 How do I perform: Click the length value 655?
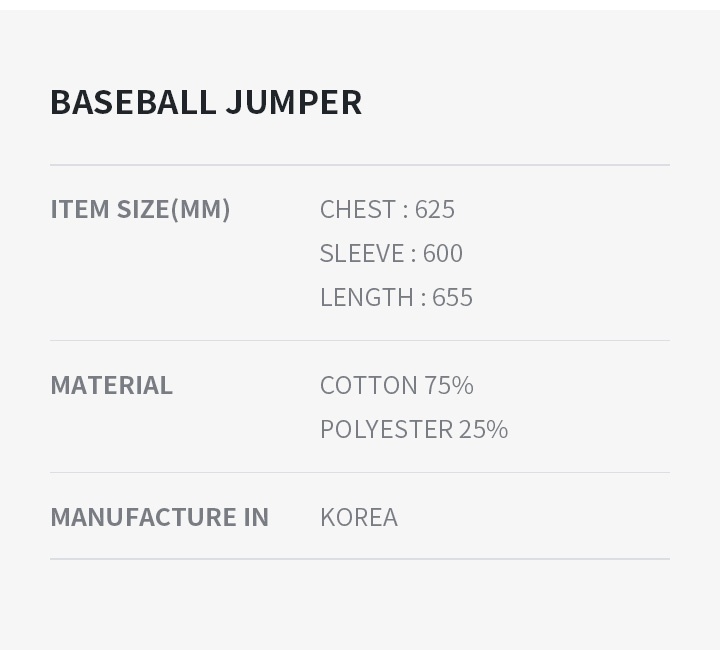tap(452, 297)
